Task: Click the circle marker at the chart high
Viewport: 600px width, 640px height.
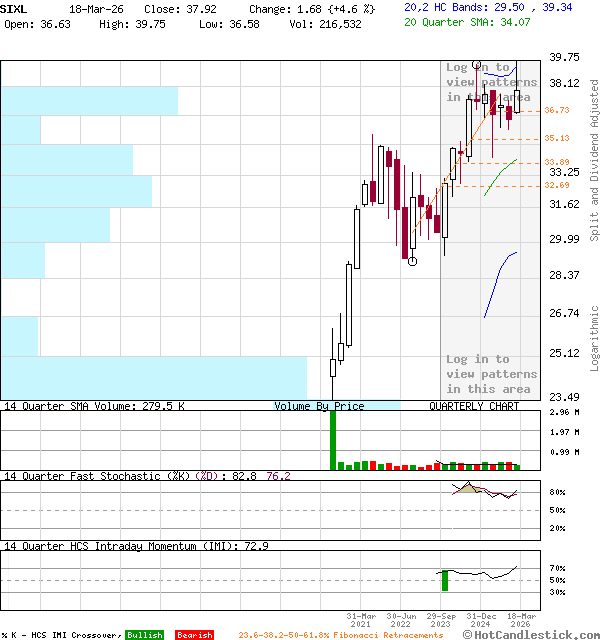Action: click(476, 64)
